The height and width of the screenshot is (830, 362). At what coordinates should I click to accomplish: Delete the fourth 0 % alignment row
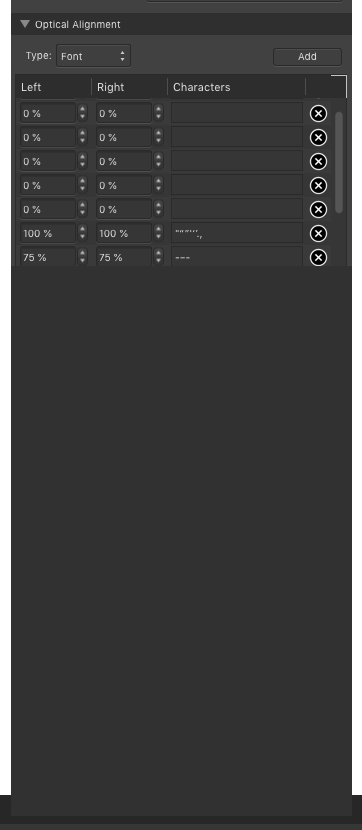pos(318,185)
